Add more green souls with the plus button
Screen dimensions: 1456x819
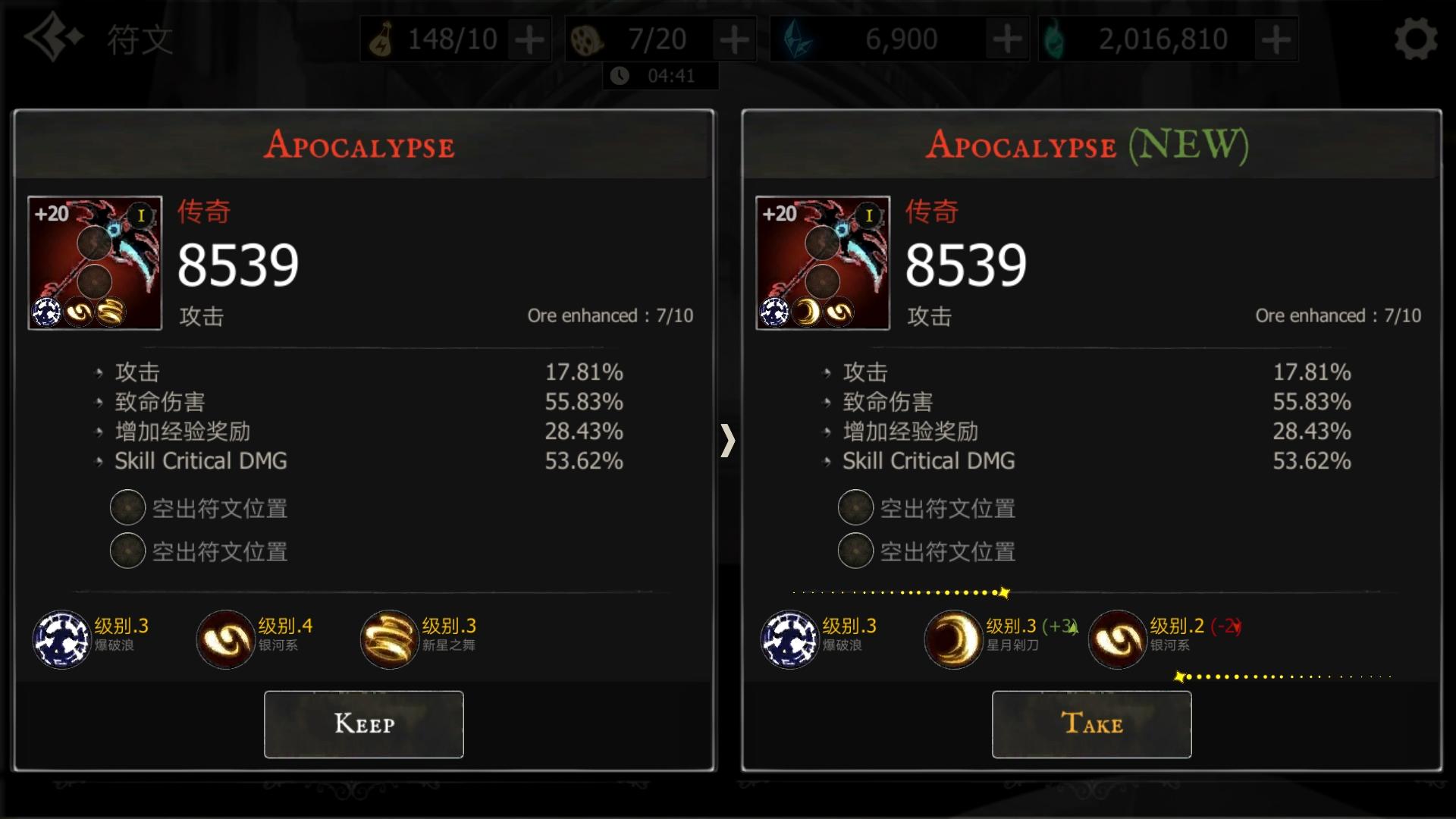(x=1277, y=39)
